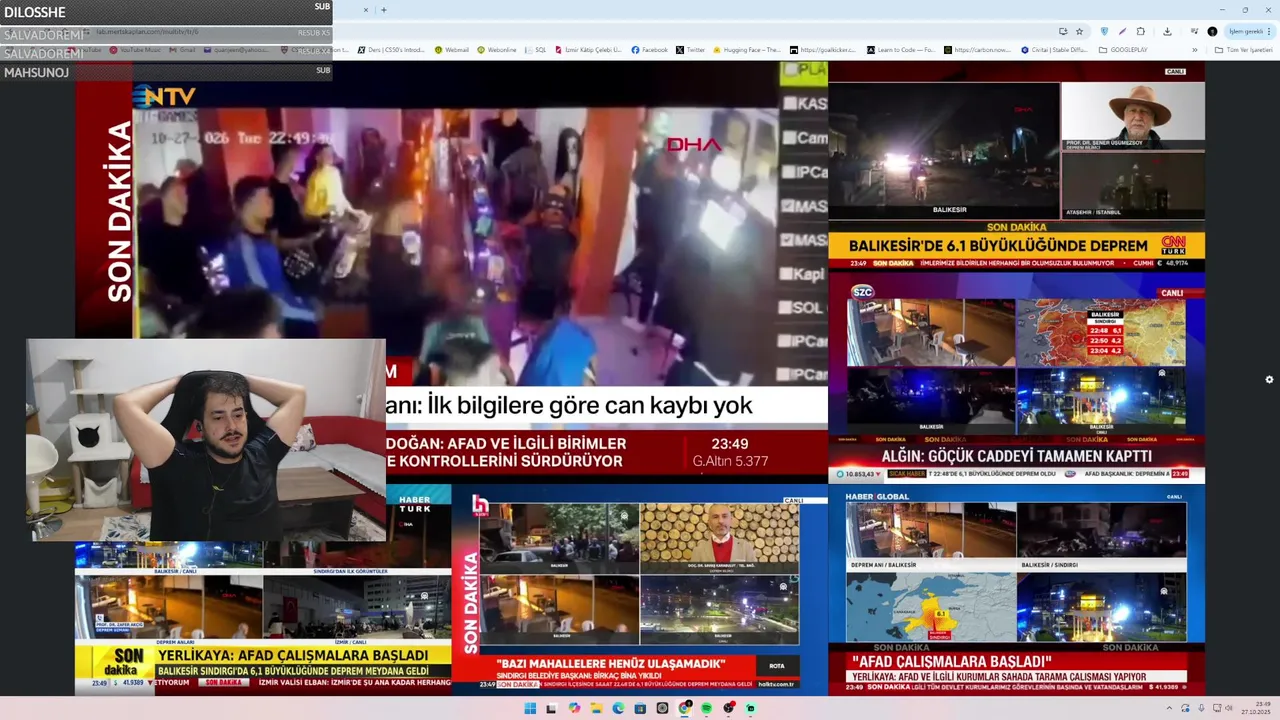Image resolution: width=1280 pixels, height=720 pixels.
Task: Open the Windows Start menu
Action: pyautogui.click(x=530, y=708)
